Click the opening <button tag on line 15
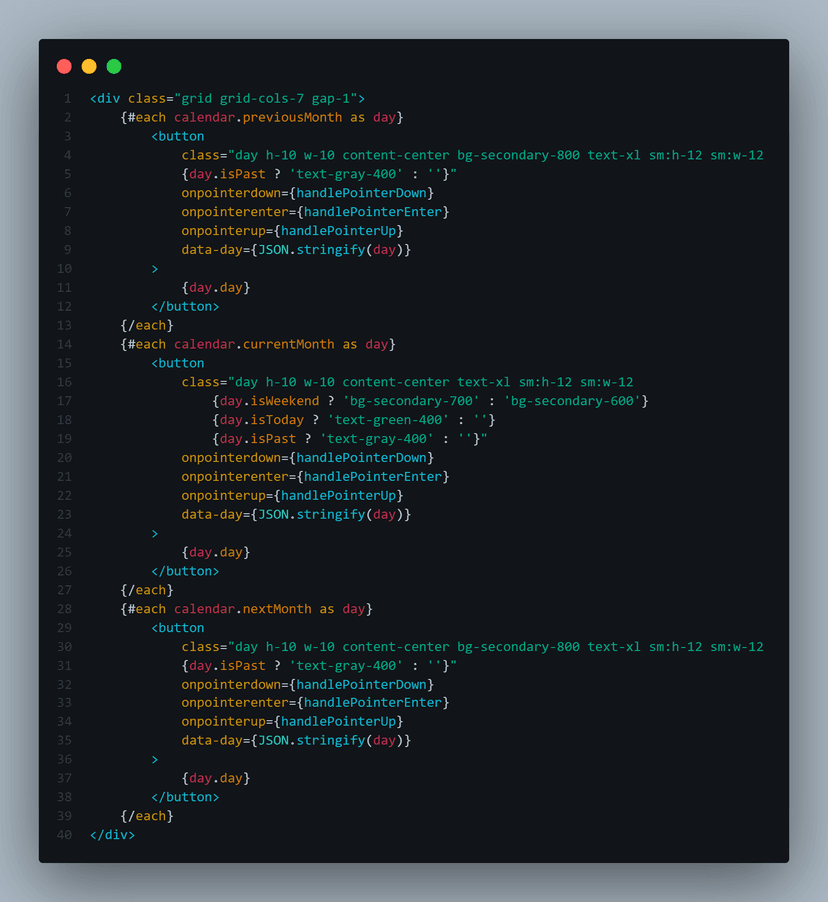The width and height of the screenshot is (828, 902). (178, 363)
